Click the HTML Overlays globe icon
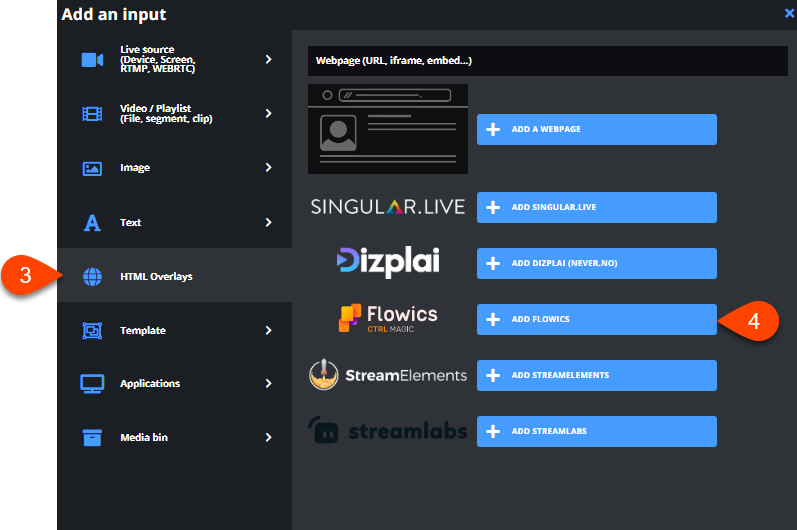Screen dimensions: 797x530 coord(93,276)
